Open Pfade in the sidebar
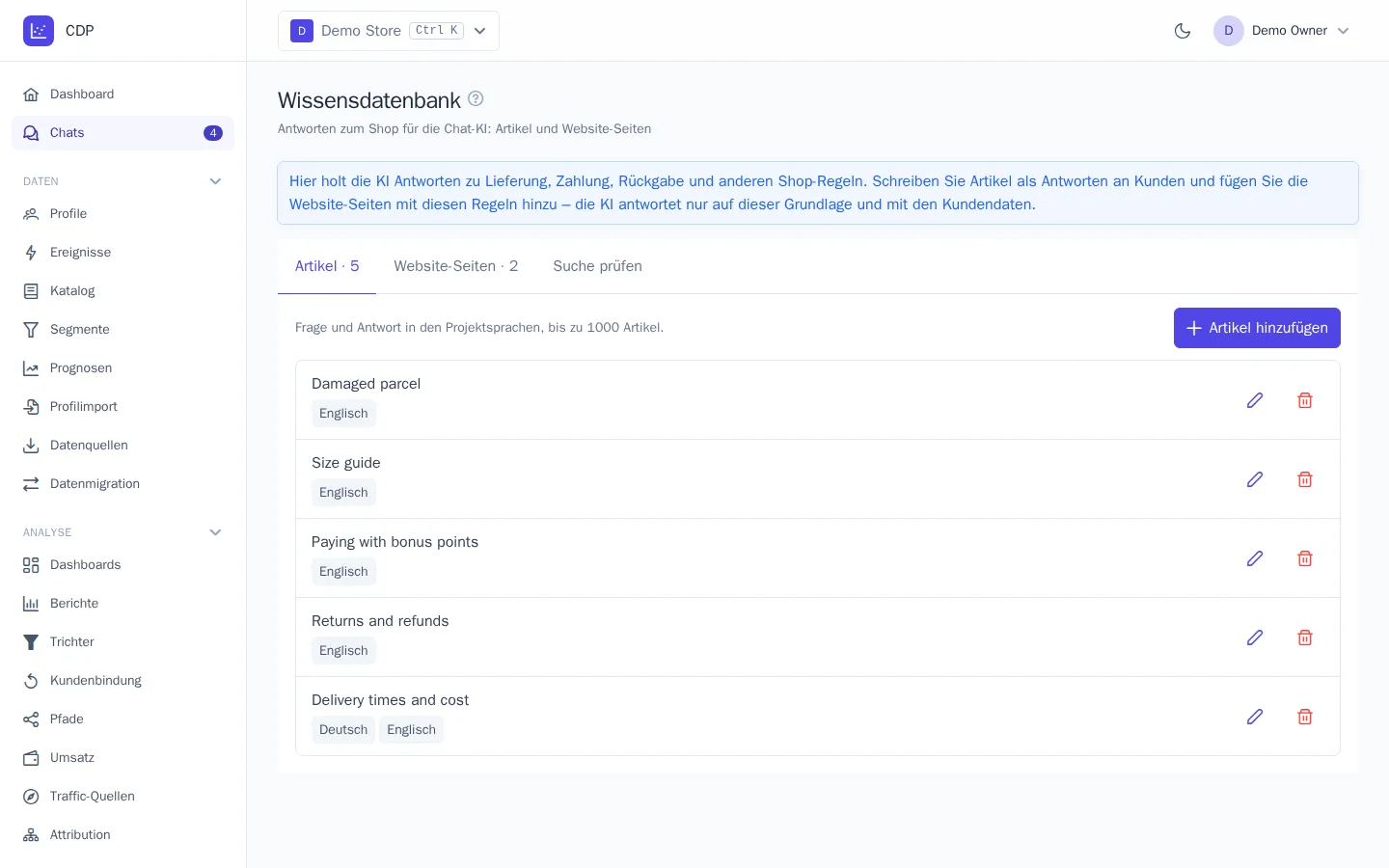Screen dimensions: 1389x868 123,719
